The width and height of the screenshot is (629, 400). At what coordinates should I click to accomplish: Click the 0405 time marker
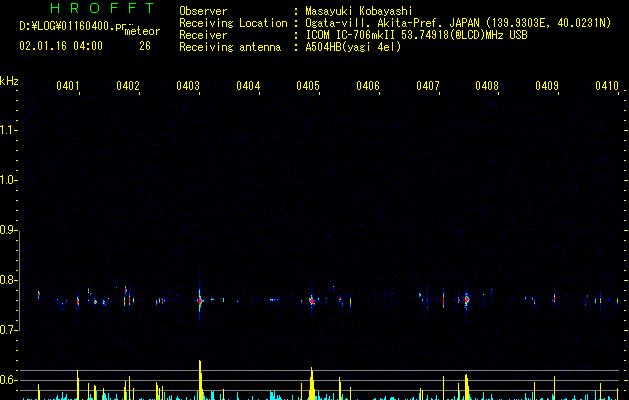pyautogui.click(x=308, y=86)
